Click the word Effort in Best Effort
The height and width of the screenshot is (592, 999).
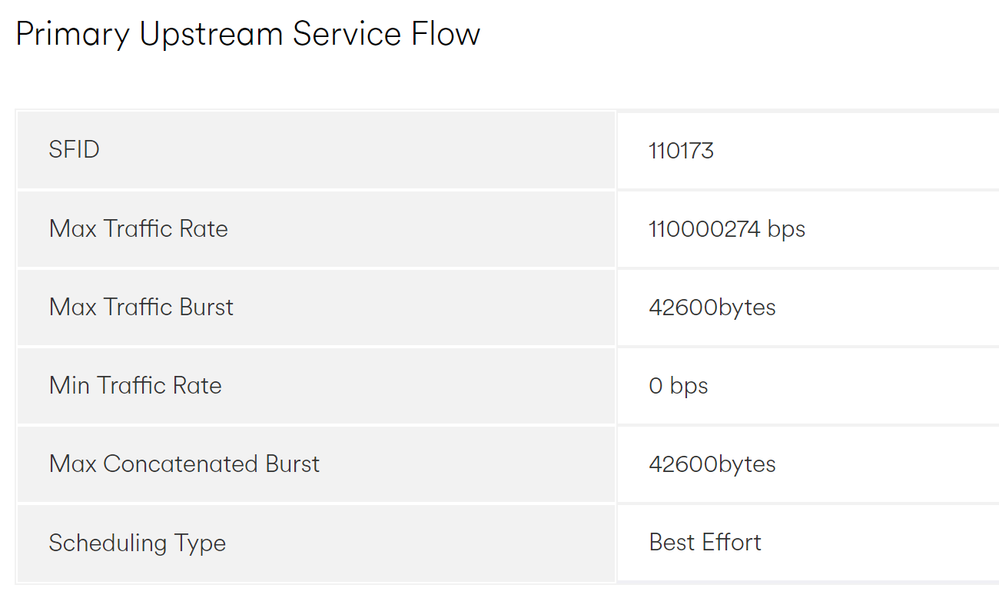[731, 542]
